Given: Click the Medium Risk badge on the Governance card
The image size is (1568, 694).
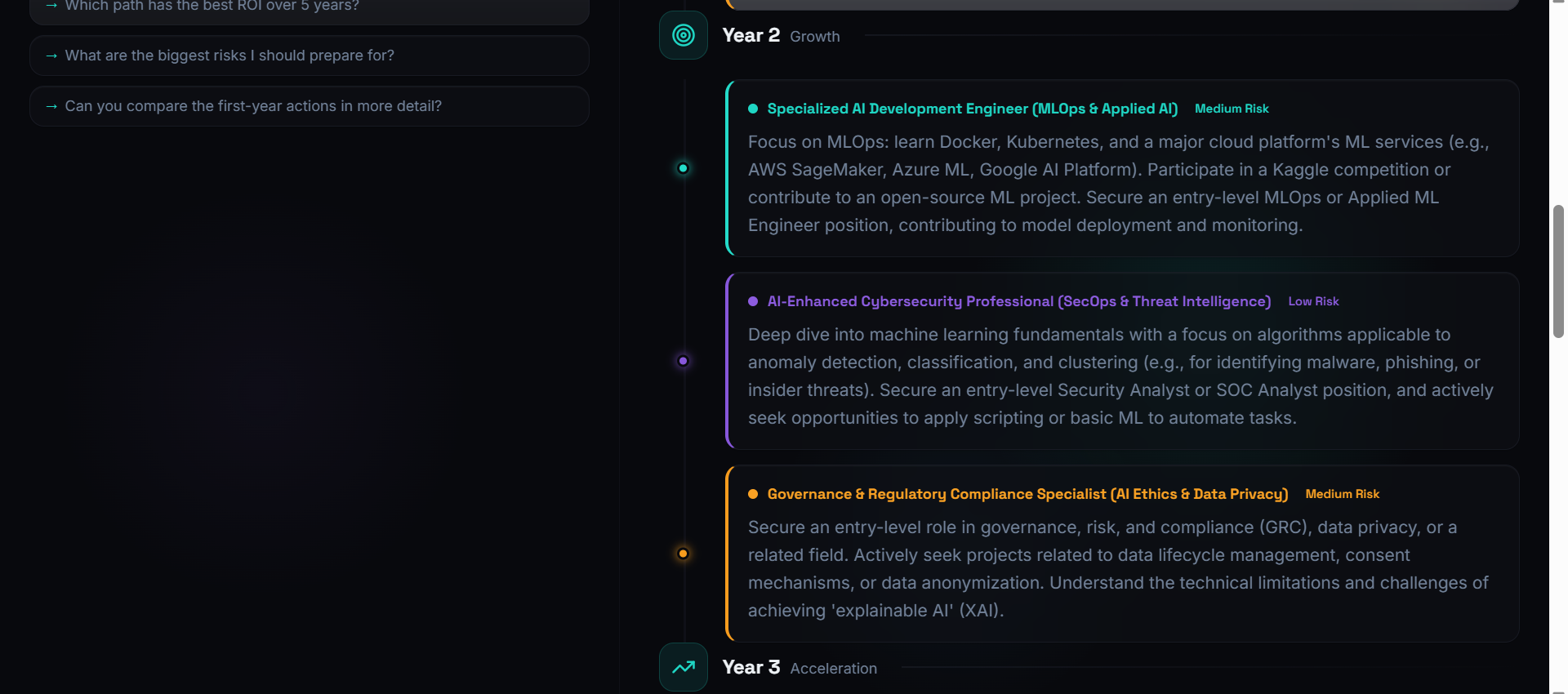Looking at the screenshot, I should coord(1342,494).
